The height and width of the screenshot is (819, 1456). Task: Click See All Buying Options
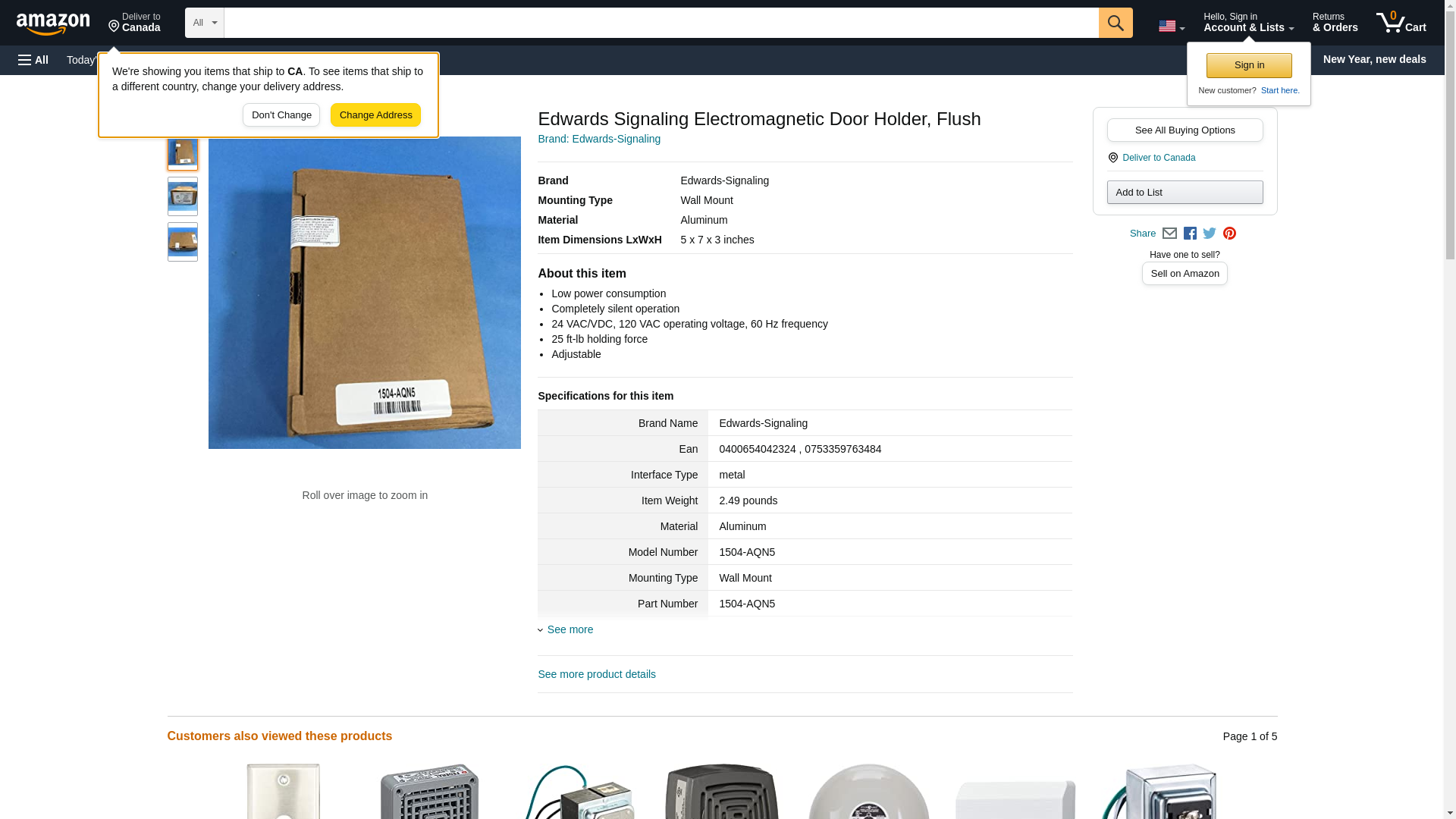point(1185,130)
